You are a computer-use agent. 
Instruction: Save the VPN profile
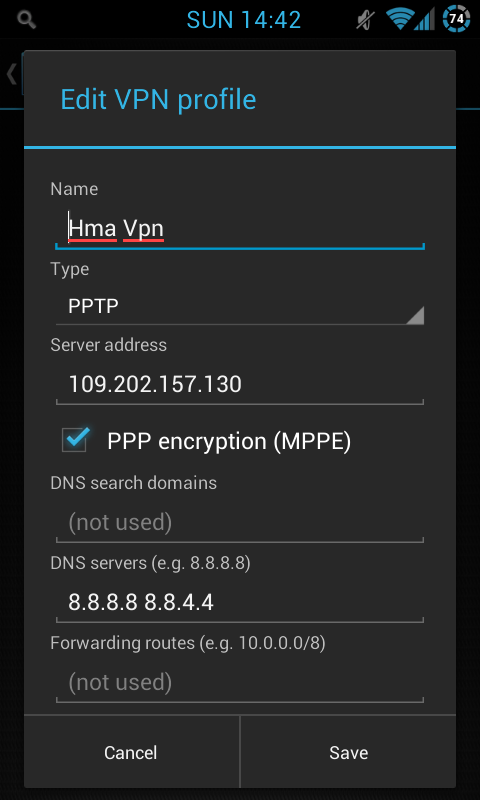click(x=348, y=753)
